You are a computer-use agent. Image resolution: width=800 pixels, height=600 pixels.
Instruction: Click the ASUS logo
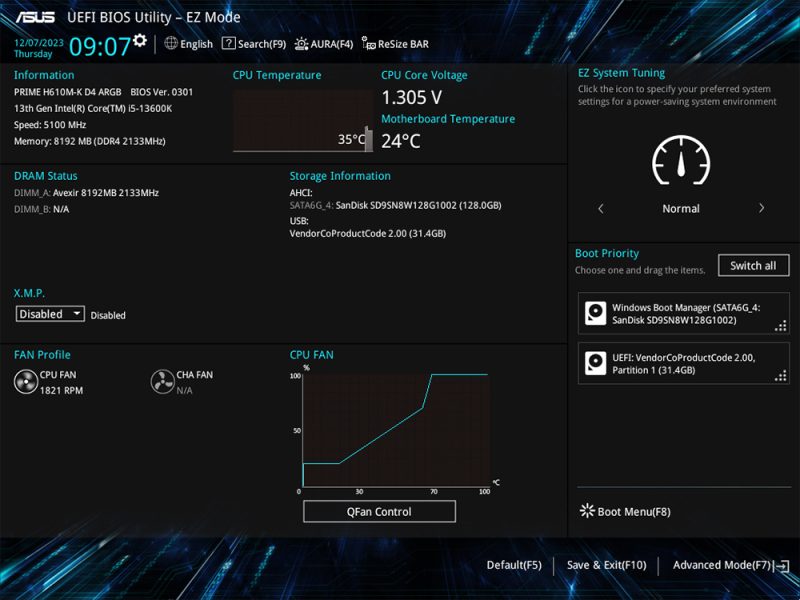(x=35, y=17)
